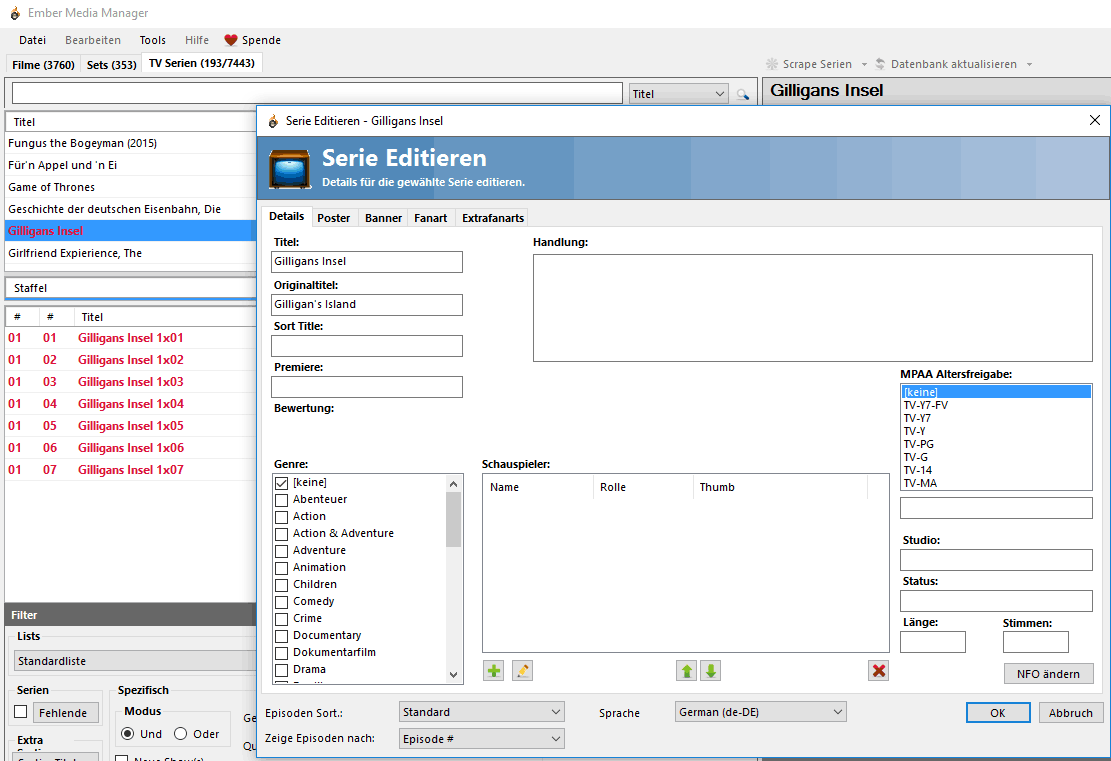Switch to the Fanart tab
Viewport: 1111px width, 761px height.
click(431, 218)
